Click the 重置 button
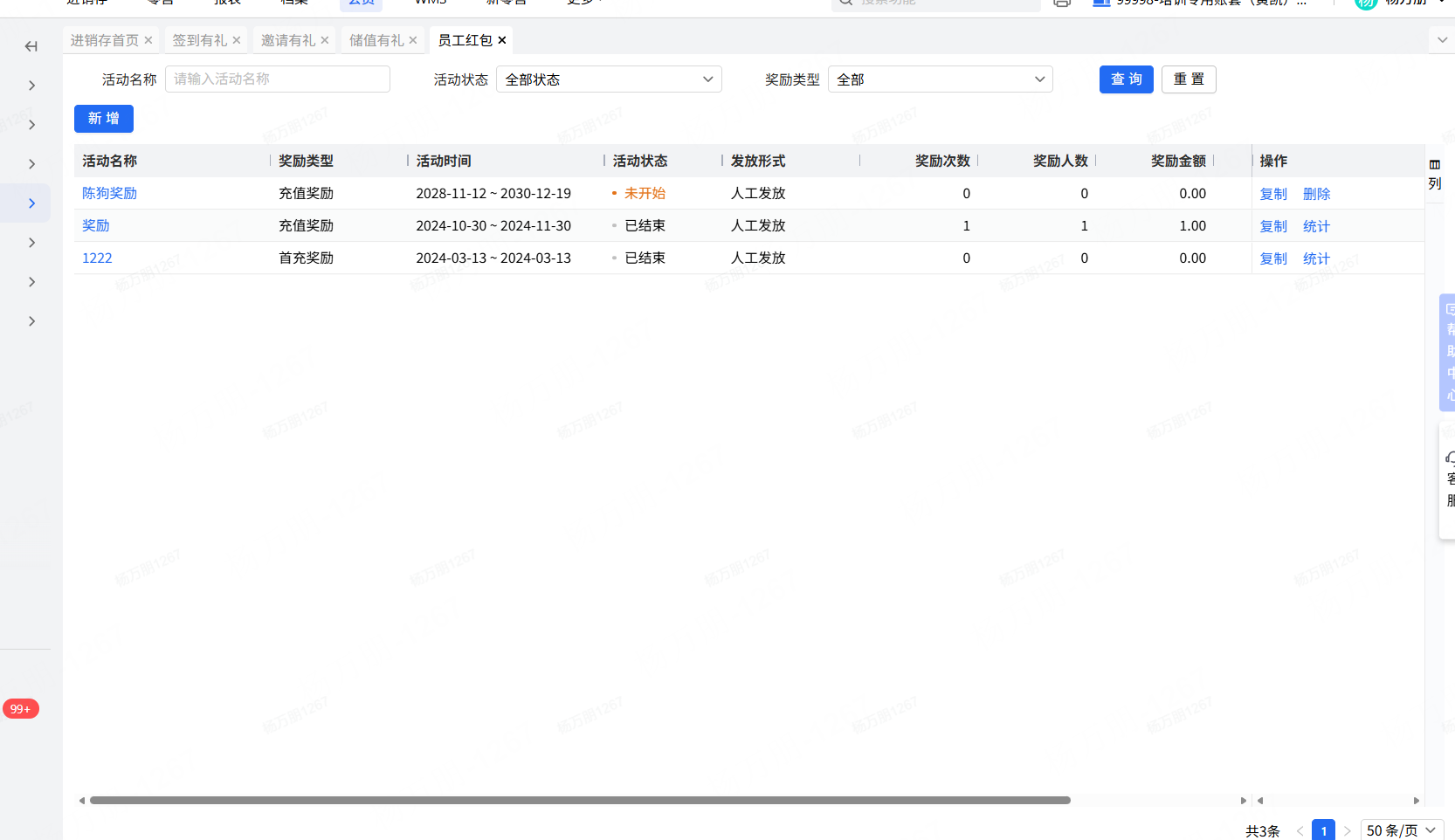 [x=1189, y=79]
